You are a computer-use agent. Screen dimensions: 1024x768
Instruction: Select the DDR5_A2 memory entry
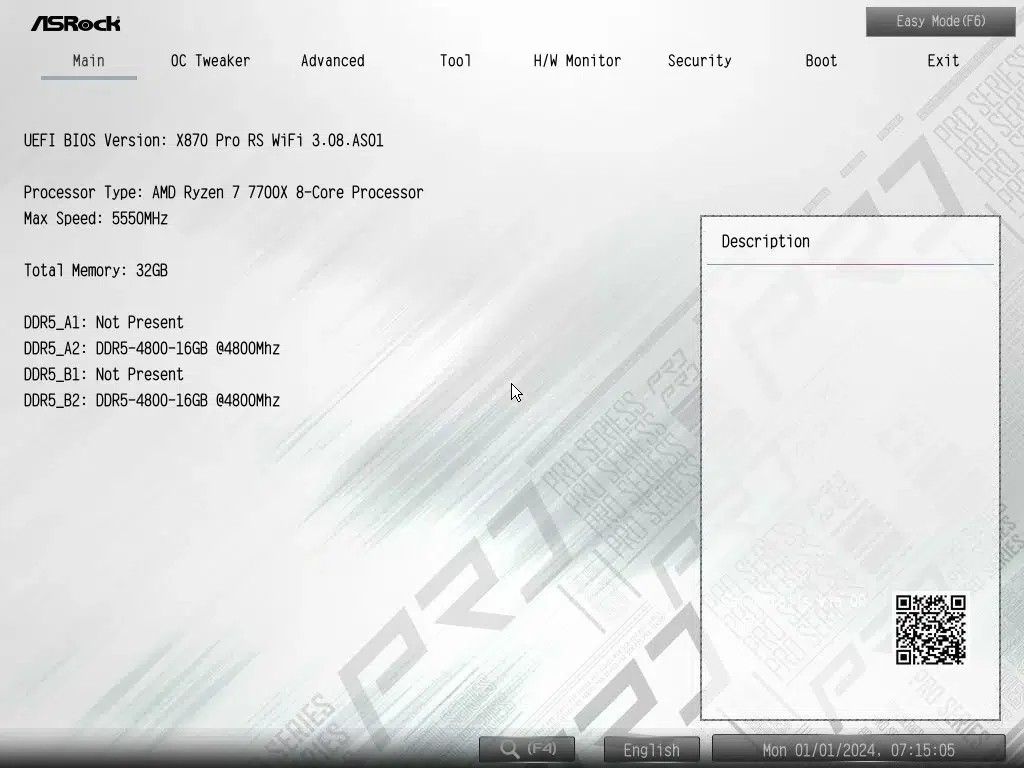click(151, 348)
